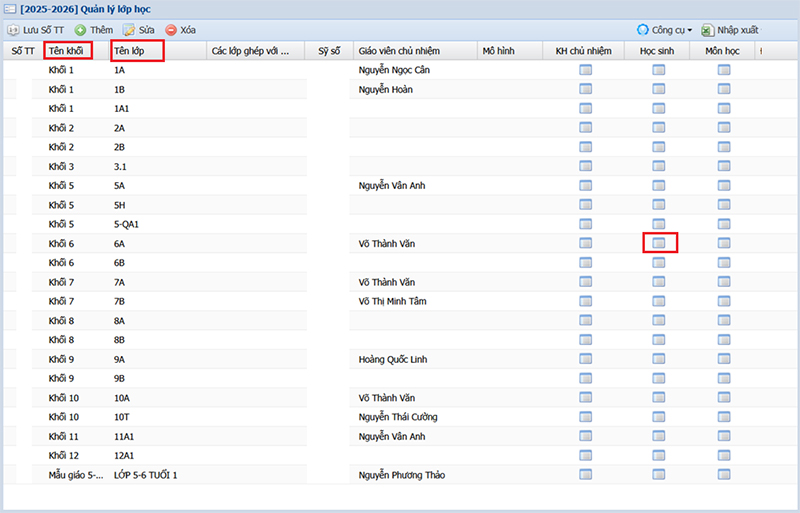Click Thêm to add a class
Viewport: 800px width, 513px height.
coord(94,30)
